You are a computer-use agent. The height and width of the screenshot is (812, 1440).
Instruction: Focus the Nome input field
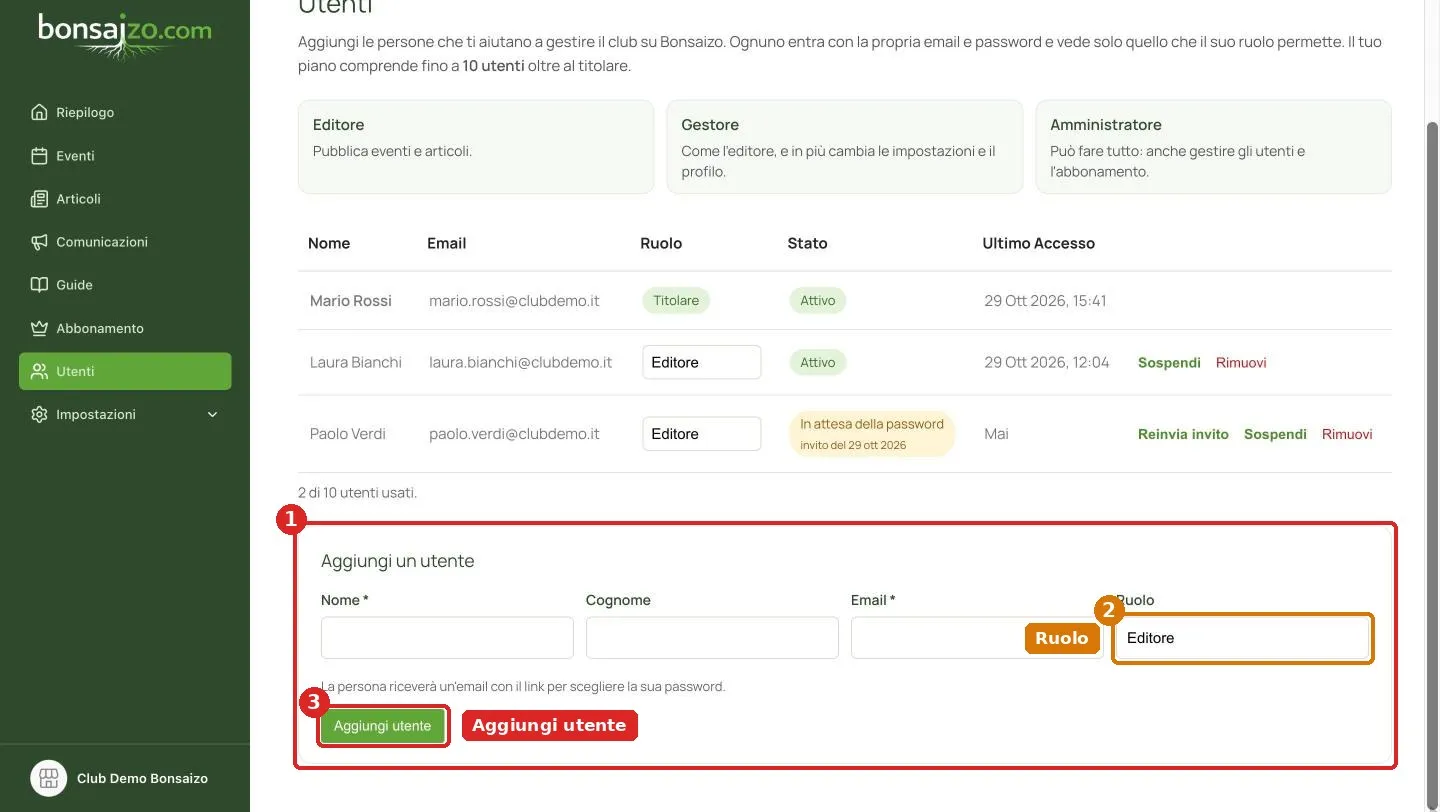point(447,638)
